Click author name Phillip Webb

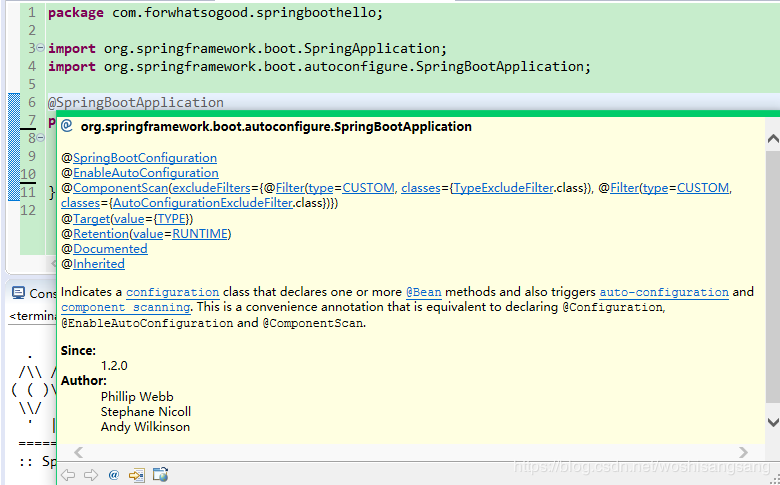137,396
